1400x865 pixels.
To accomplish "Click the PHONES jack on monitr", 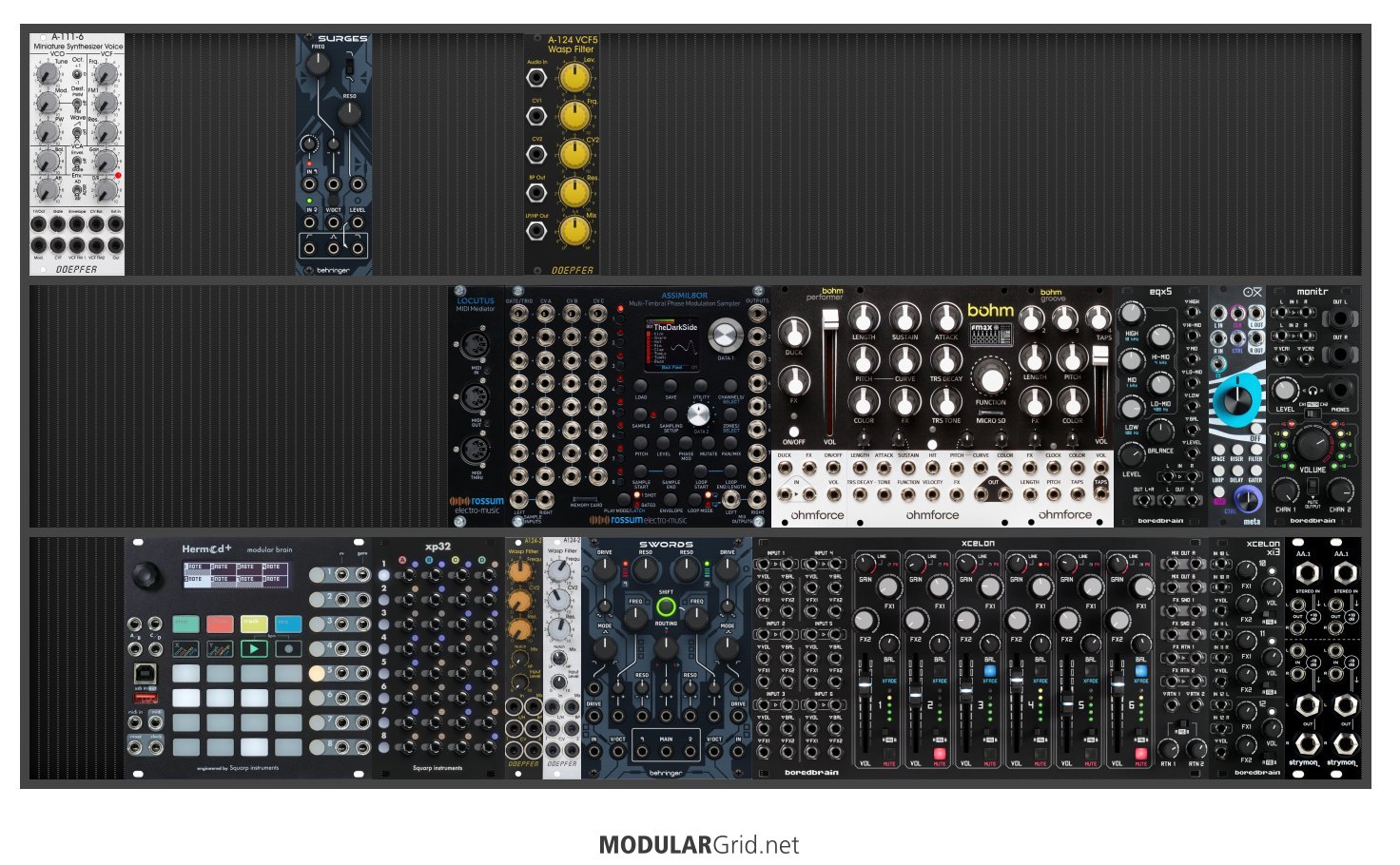I will click(x=1340, y=390).
